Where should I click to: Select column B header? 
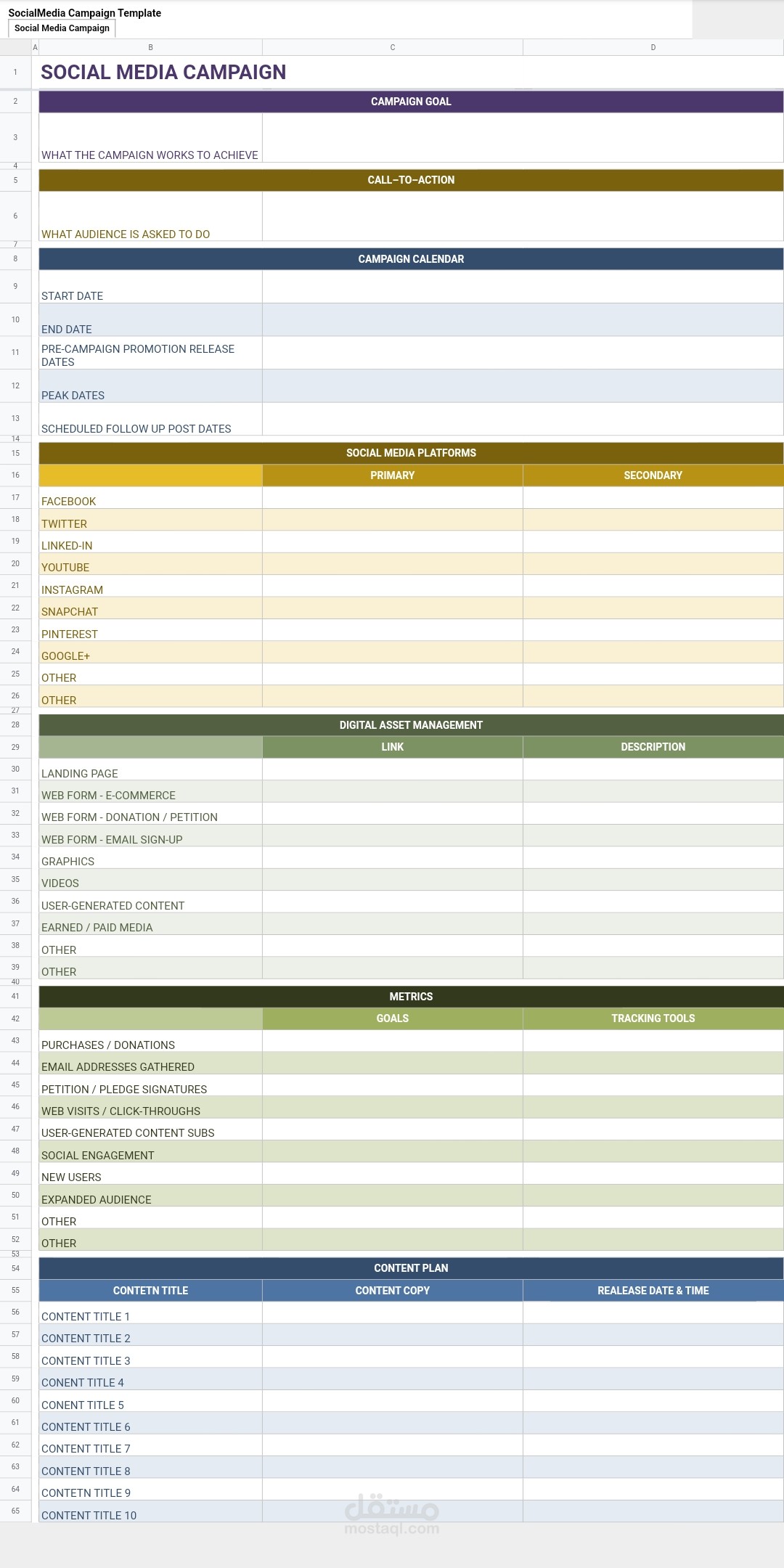pos(150,47)
